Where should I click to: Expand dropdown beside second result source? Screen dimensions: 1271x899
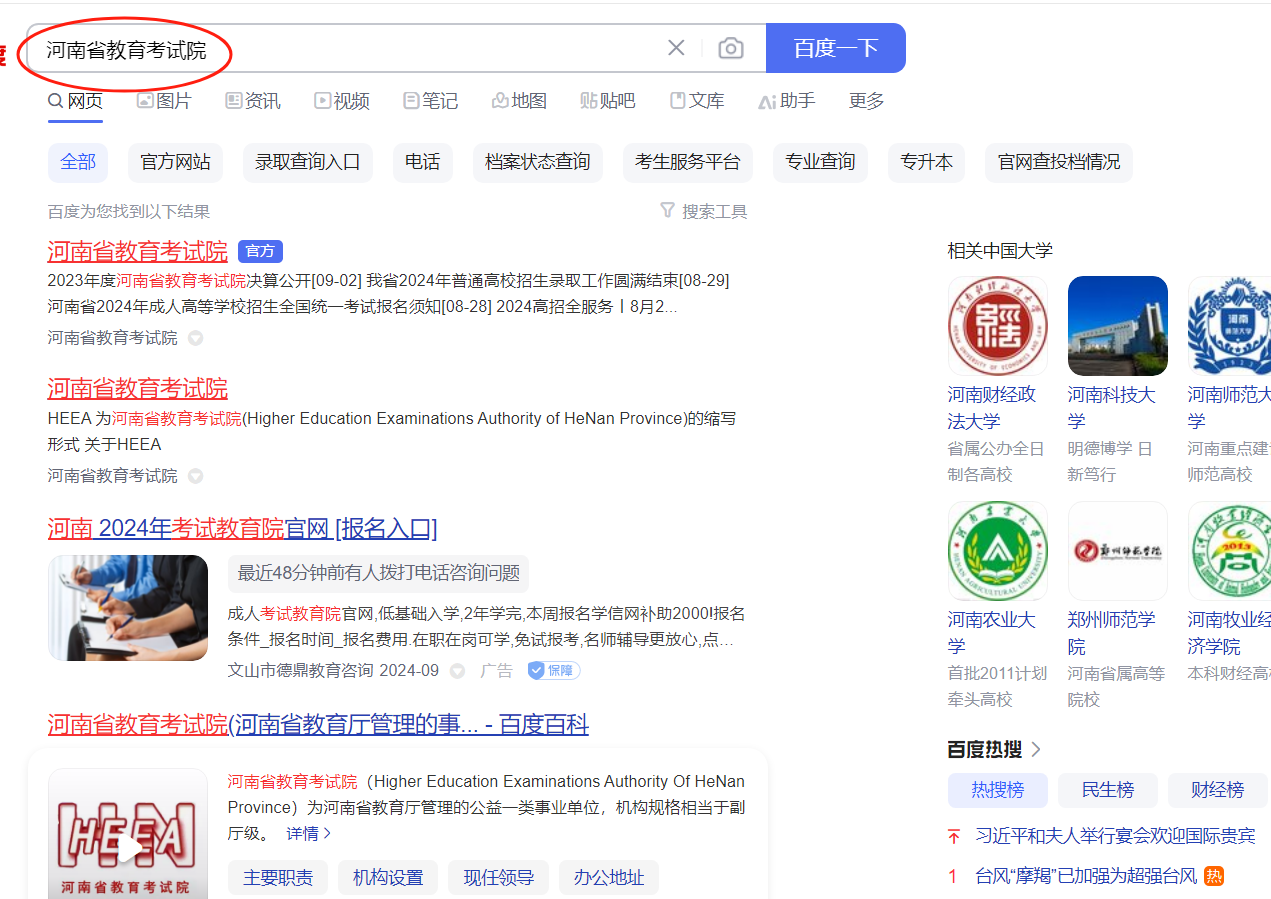[x=196, y=476]
